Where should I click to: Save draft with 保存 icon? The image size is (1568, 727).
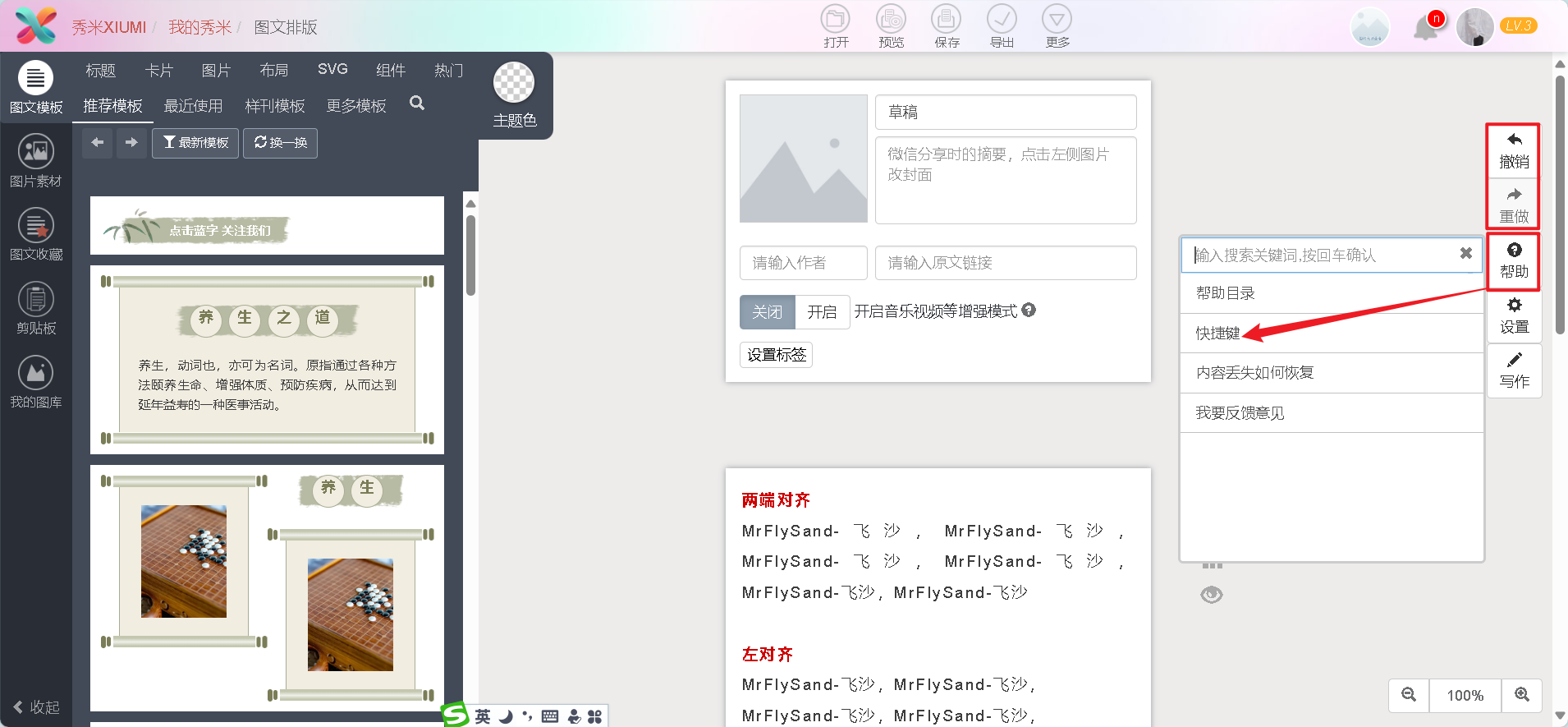point(947,26)
